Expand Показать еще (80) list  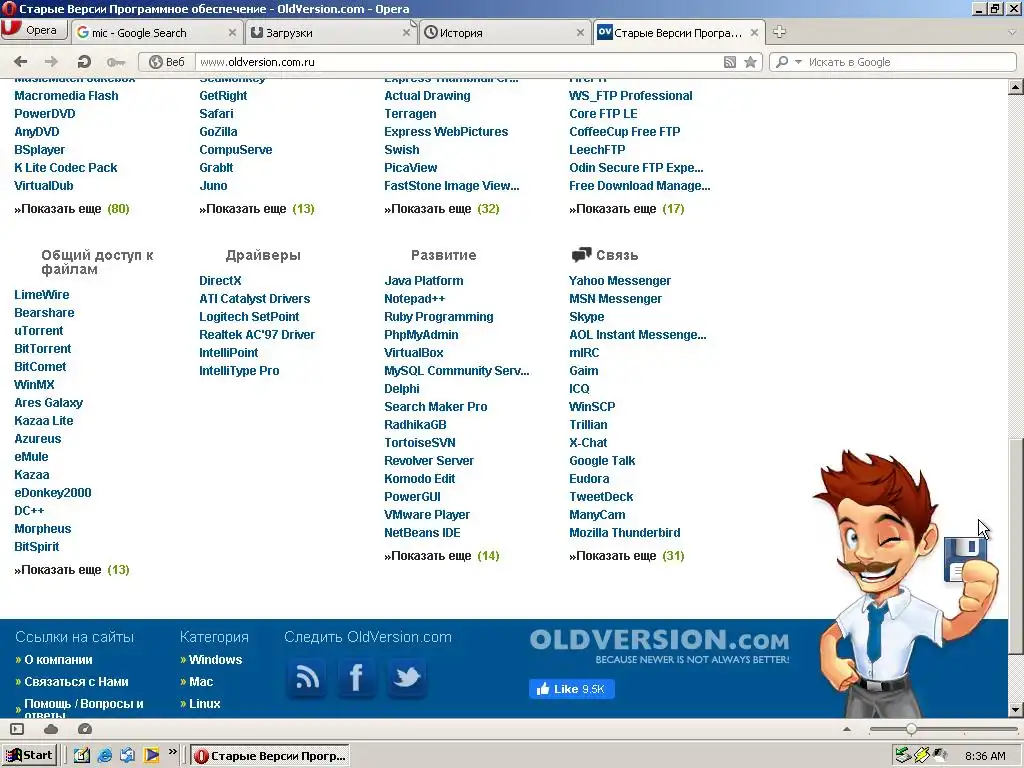[x=72, y=209]
